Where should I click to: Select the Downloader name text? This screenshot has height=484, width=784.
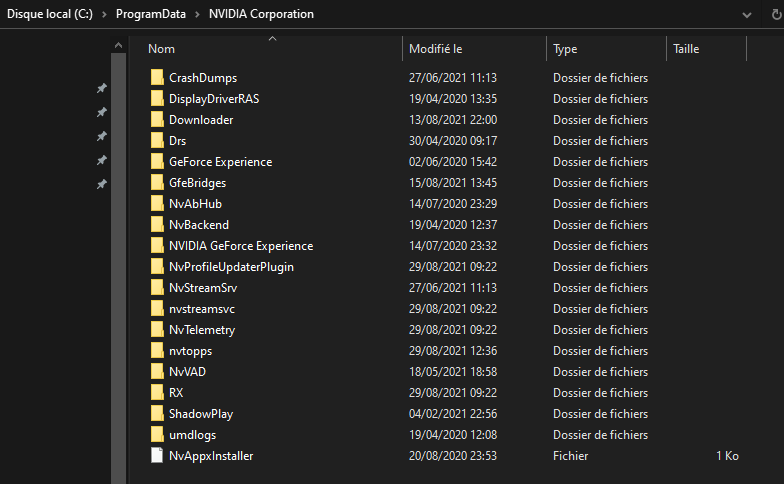201,120
